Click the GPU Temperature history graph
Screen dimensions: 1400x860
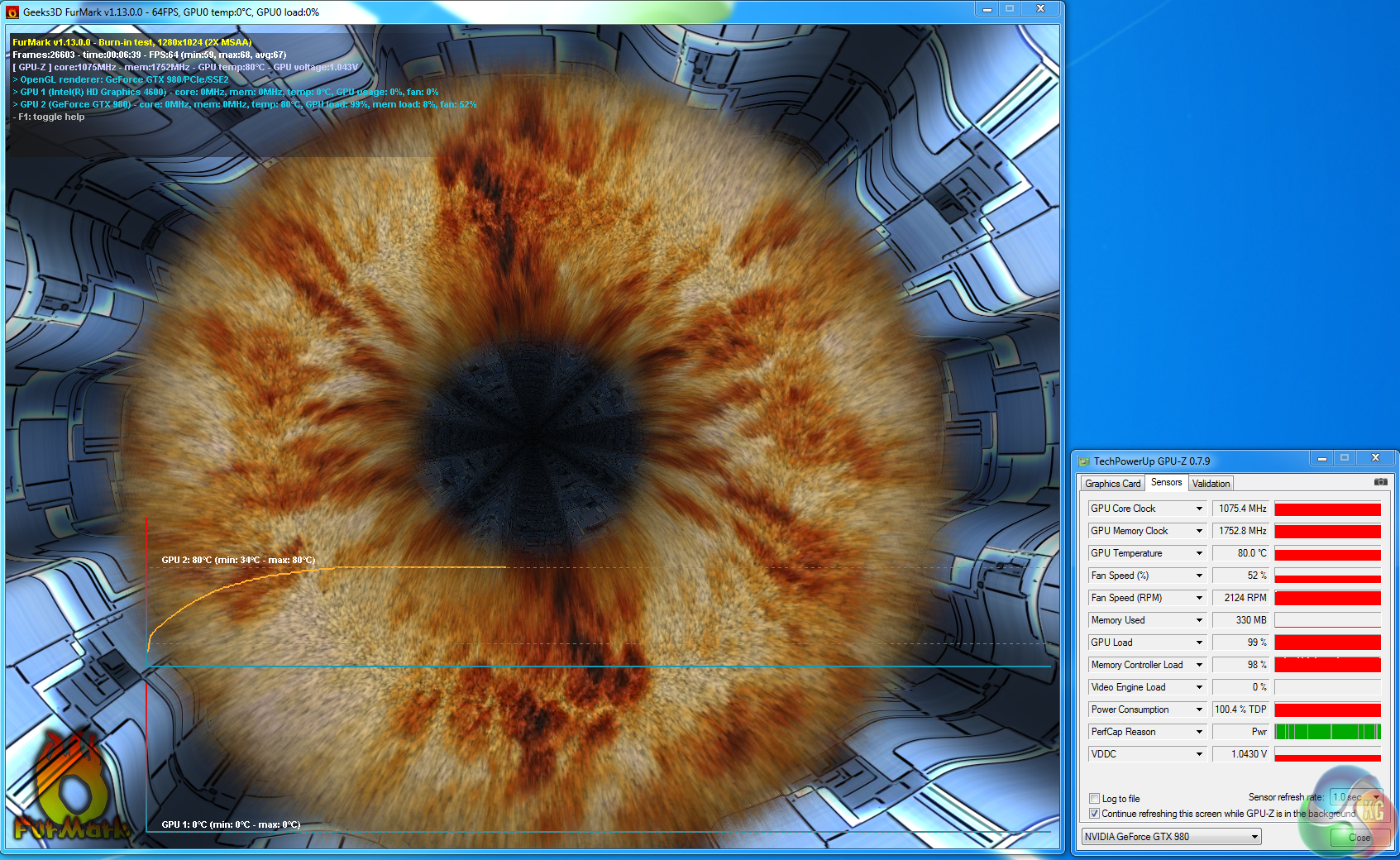point(1328,553)
